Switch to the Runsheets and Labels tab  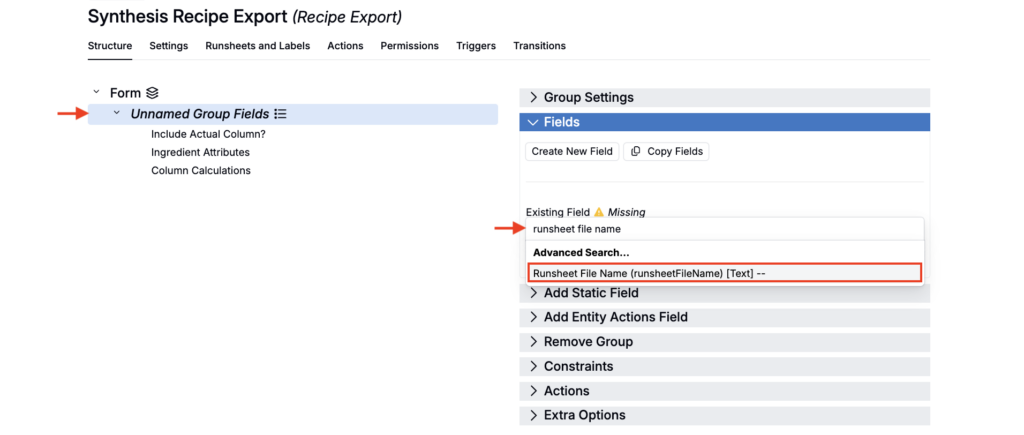pyautogui.click(x=257, y=46)
